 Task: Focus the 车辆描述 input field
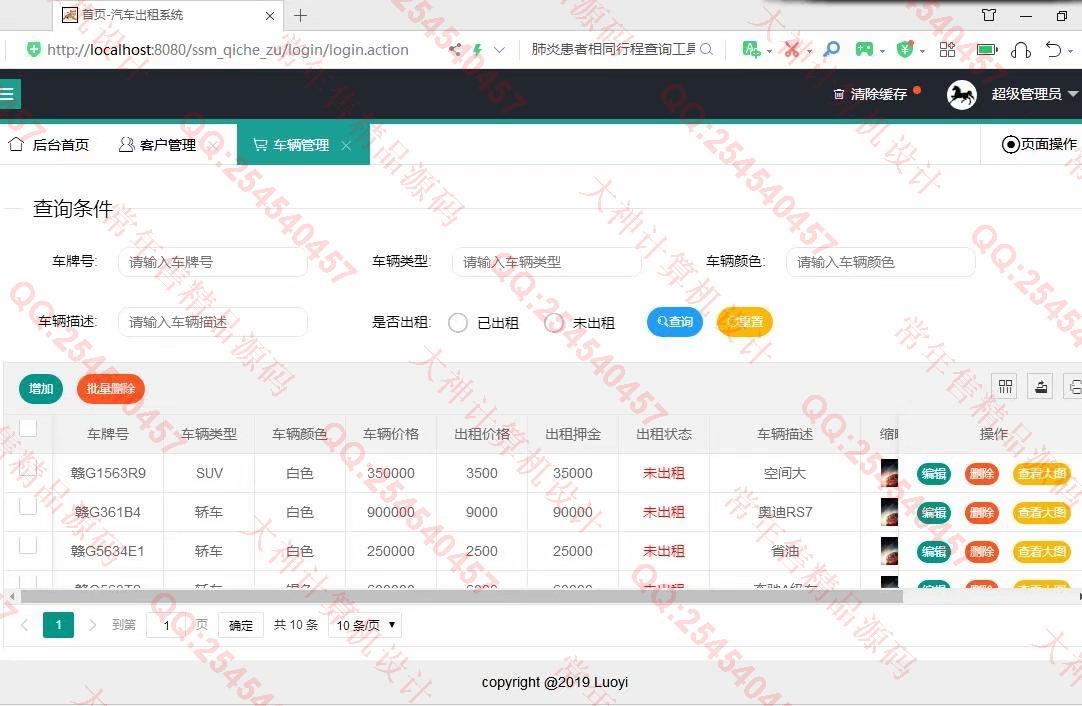(x=213, y=322)
